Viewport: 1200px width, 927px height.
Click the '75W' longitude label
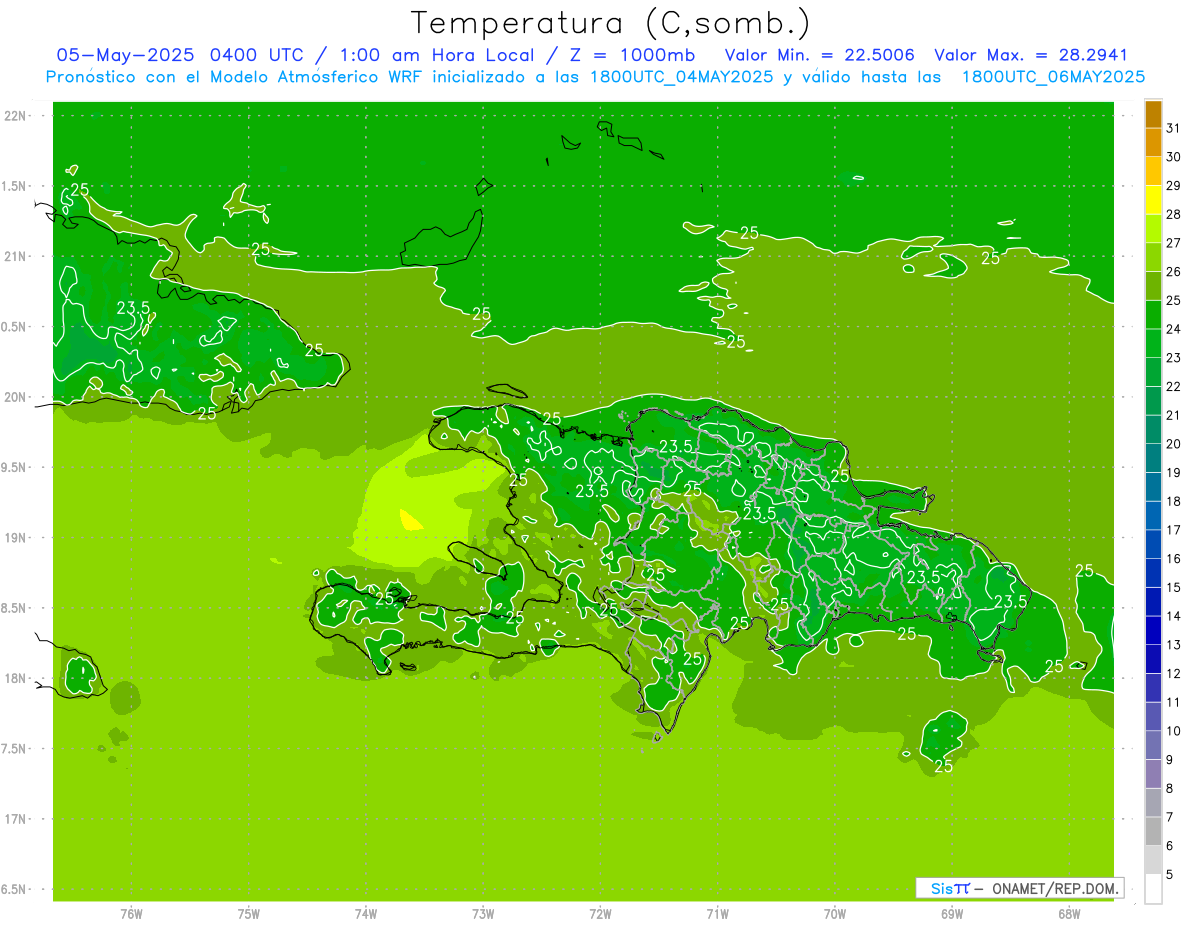pos(249,914)
